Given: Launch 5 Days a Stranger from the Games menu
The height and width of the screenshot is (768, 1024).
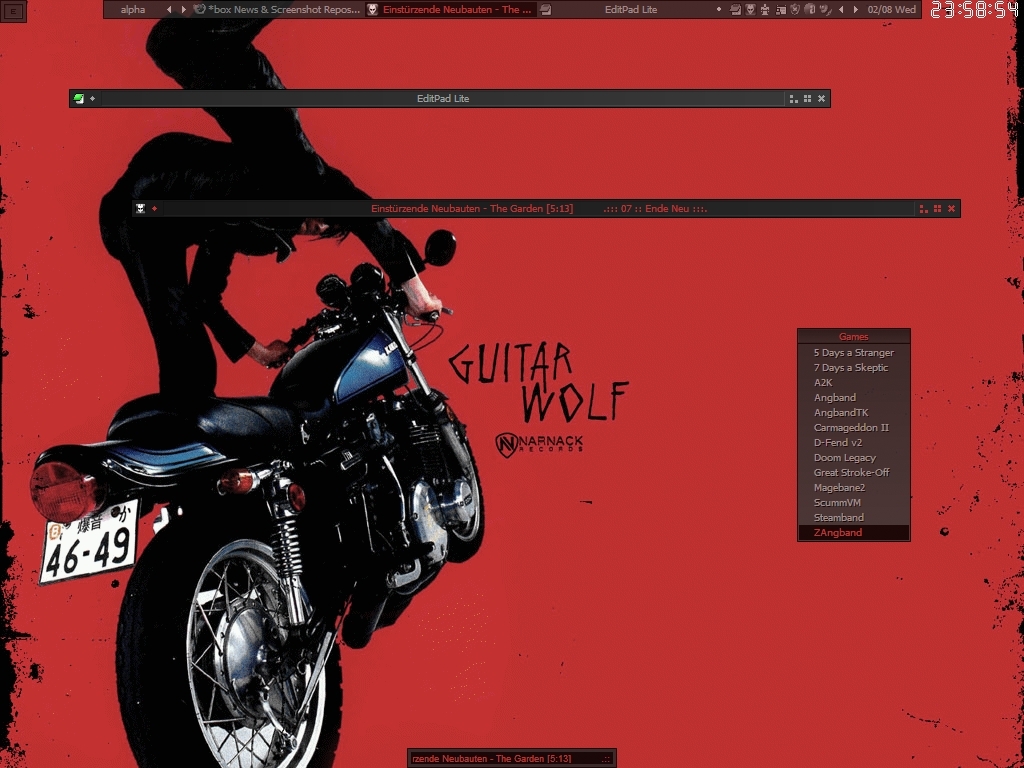Looking at the screenshot, I should (853, 353).
